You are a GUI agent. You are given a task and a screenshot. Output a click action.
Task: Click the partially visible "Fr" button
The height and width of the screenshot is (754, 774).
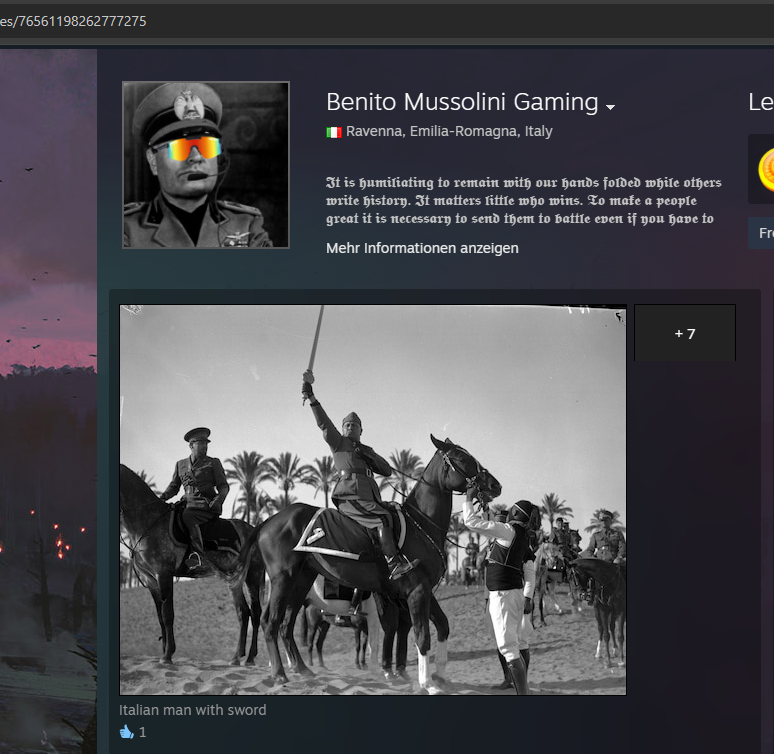pos(764,233)
